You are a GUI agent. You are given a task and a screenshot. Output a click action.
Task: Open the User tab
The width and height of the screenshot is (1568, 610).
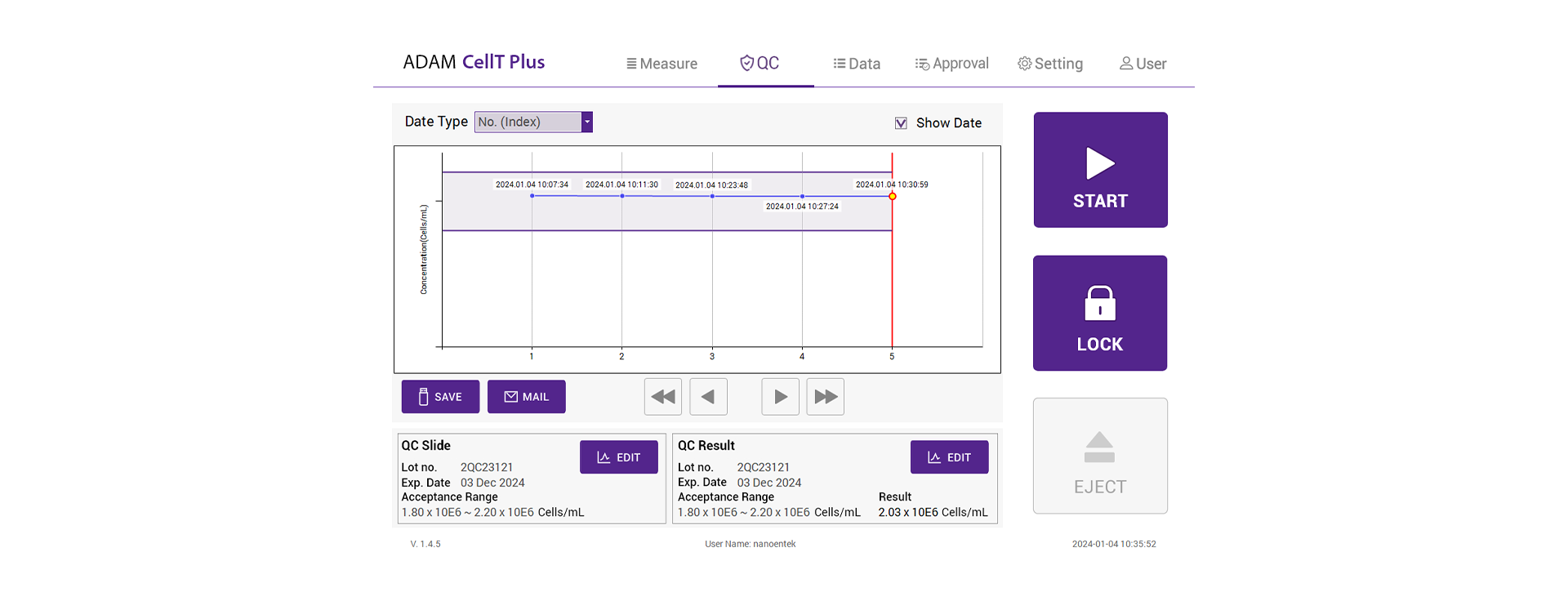pyautogui.click(x=1143, y=64)
